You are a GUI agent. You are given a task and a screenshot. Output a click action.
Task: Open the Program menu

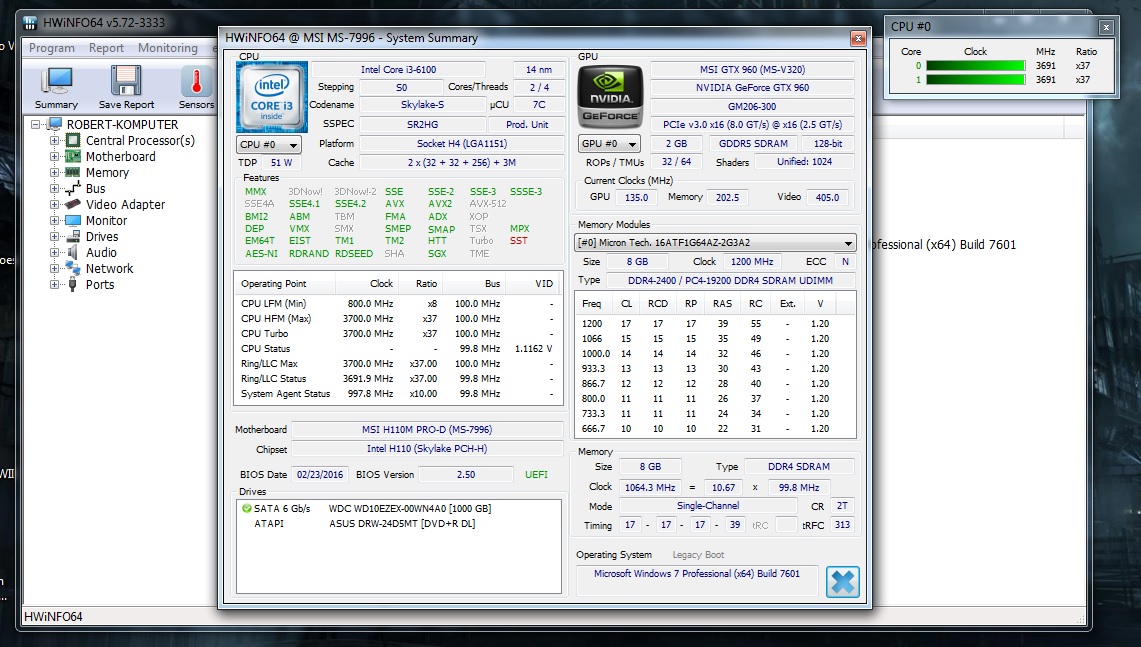(52, 48)
